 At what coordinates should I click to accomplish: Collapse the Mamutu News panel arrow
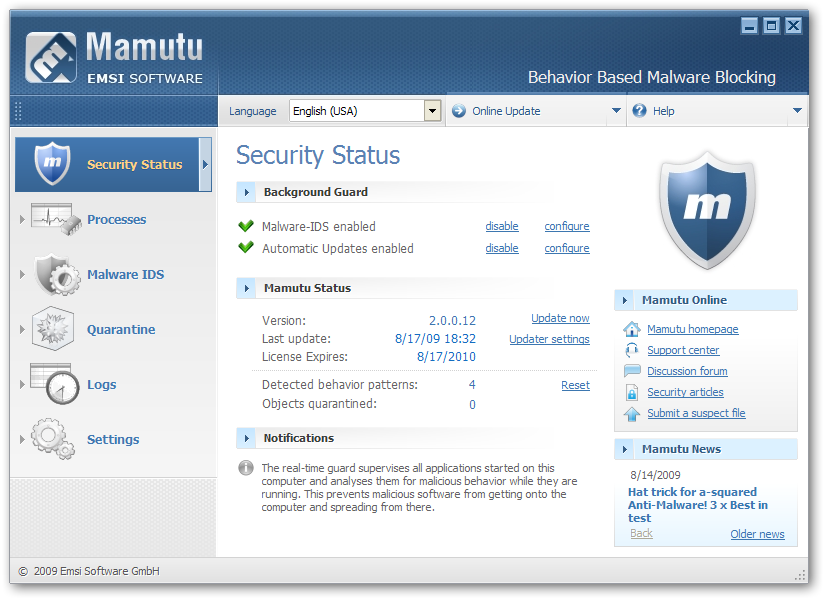click(625, 449)
